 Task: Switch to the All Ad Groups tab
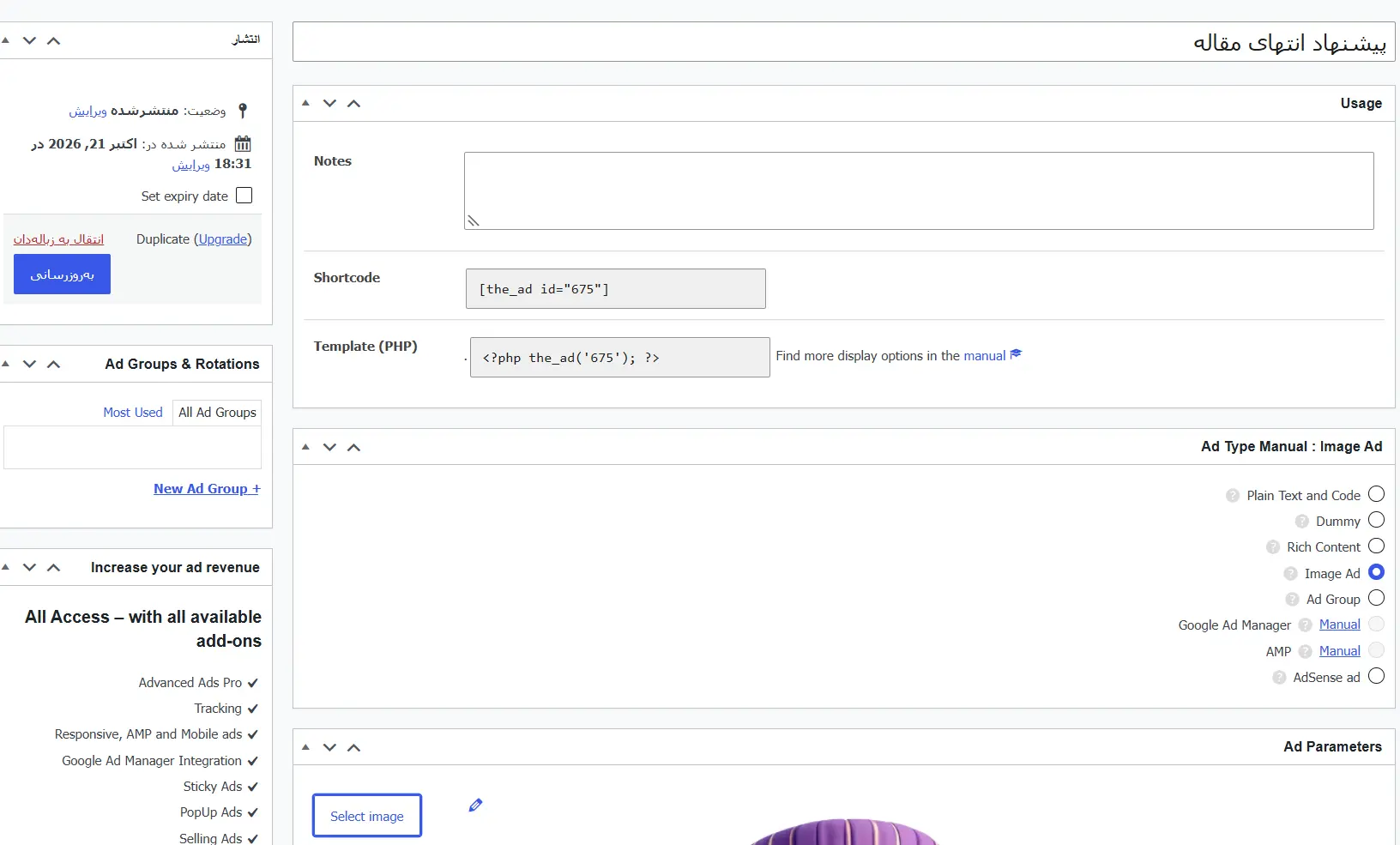pyautogui.click(x=217, y=413)
